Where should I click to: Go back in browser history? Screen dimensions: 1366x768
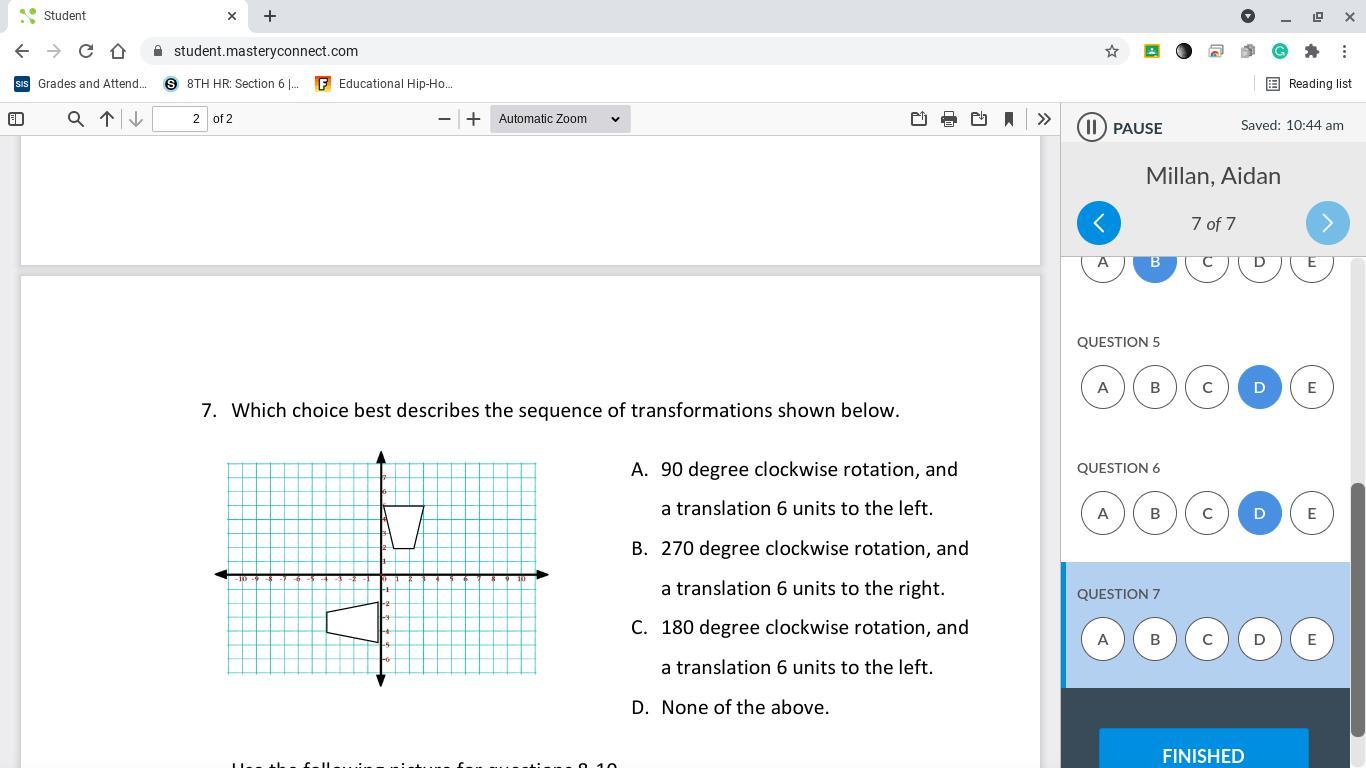[22, 51]
